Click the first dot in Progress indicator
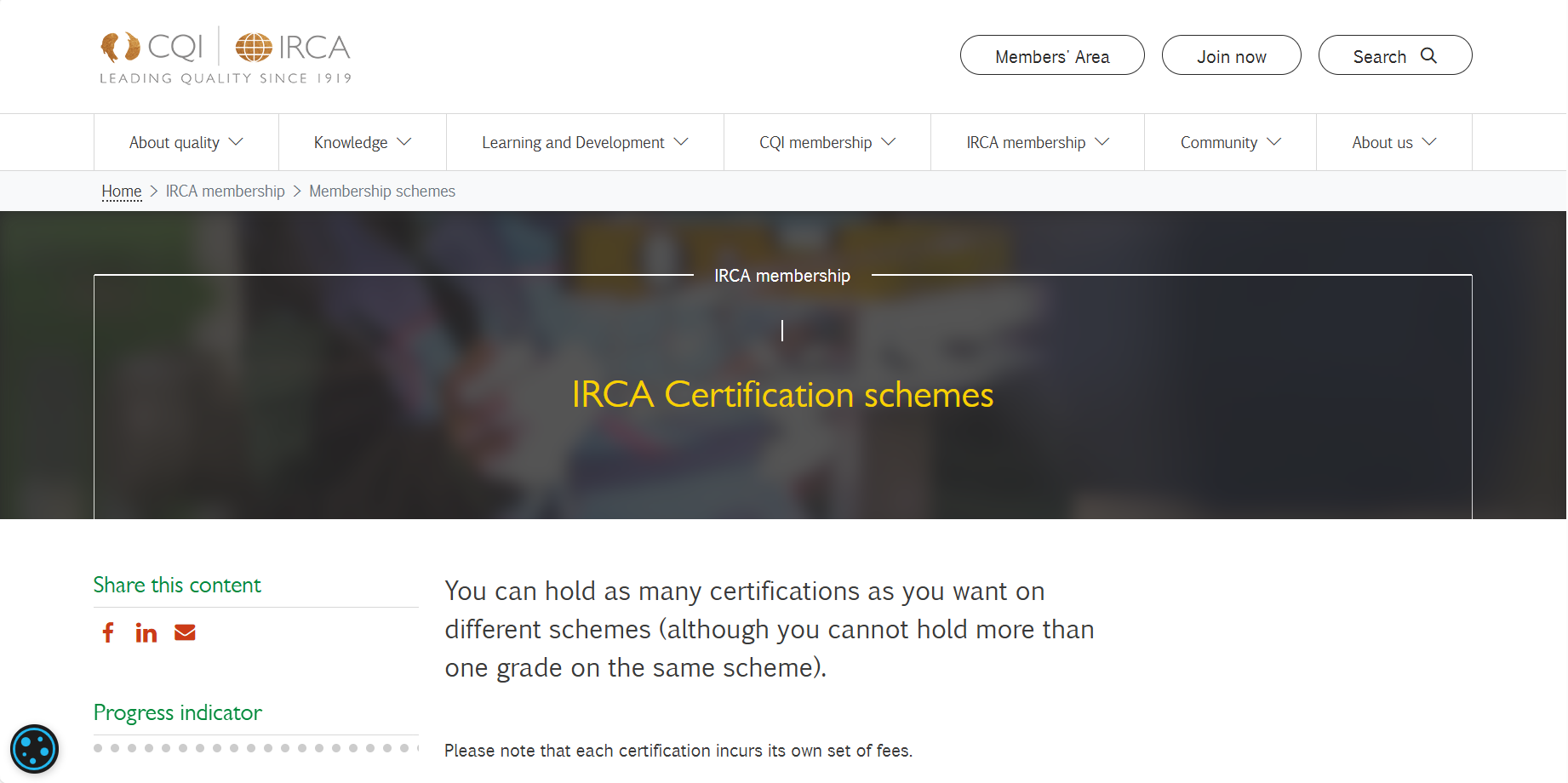The width and height of the screenshot is (1568, 783). (x=97, y=749)
